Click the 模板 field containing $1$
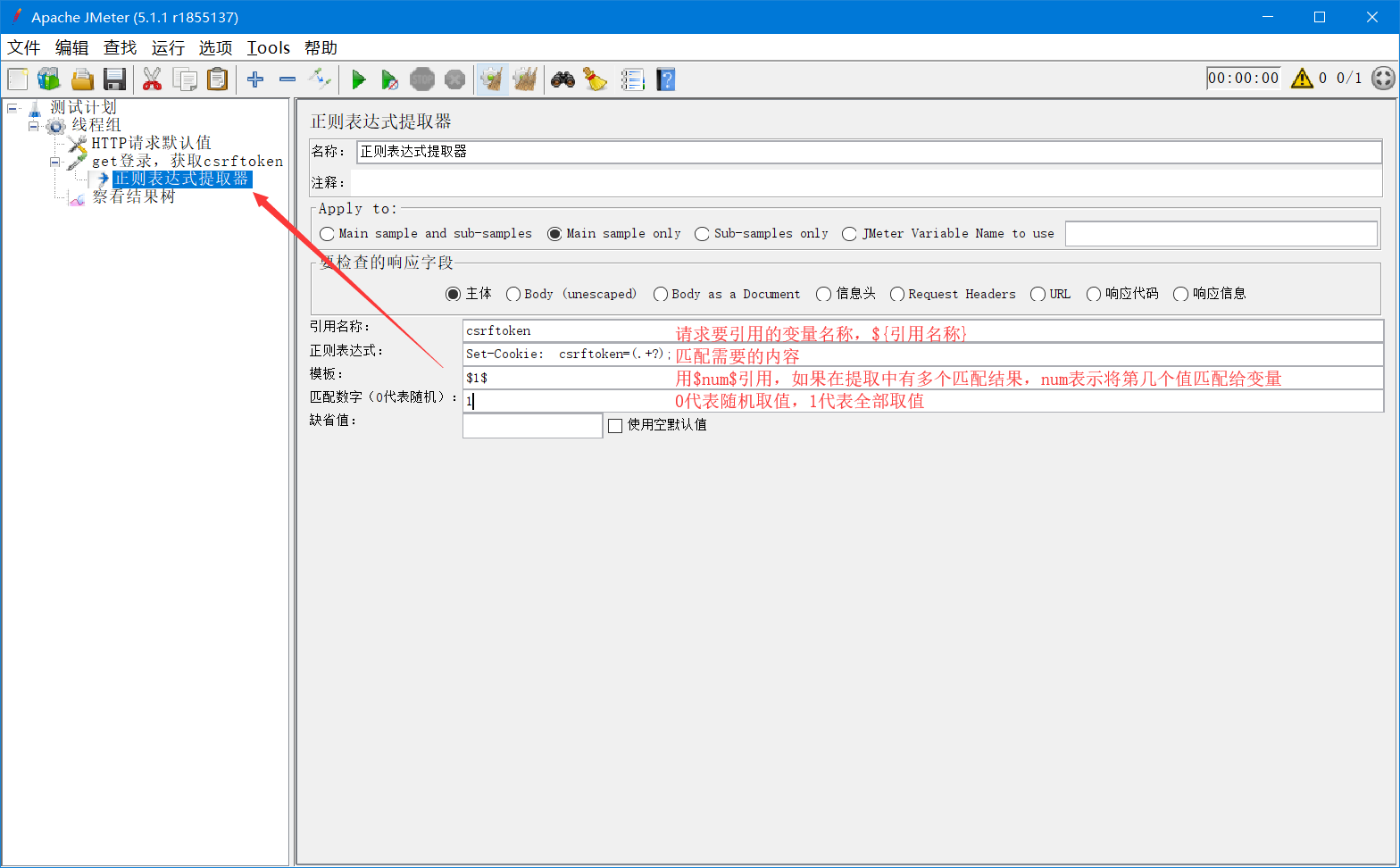1400x868 pixels. pos(923,378)
